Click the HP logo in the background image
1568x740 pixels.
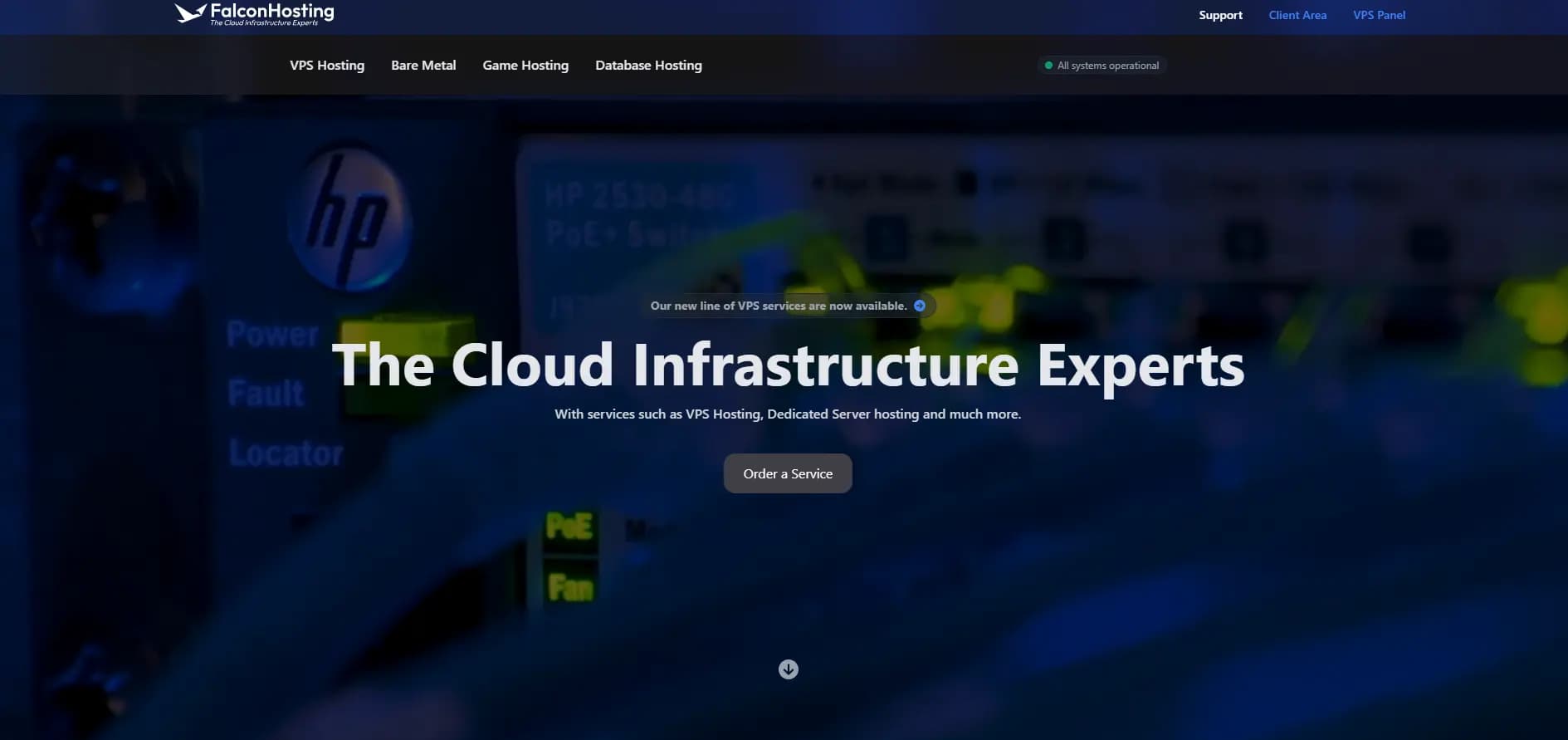(349, 221)
